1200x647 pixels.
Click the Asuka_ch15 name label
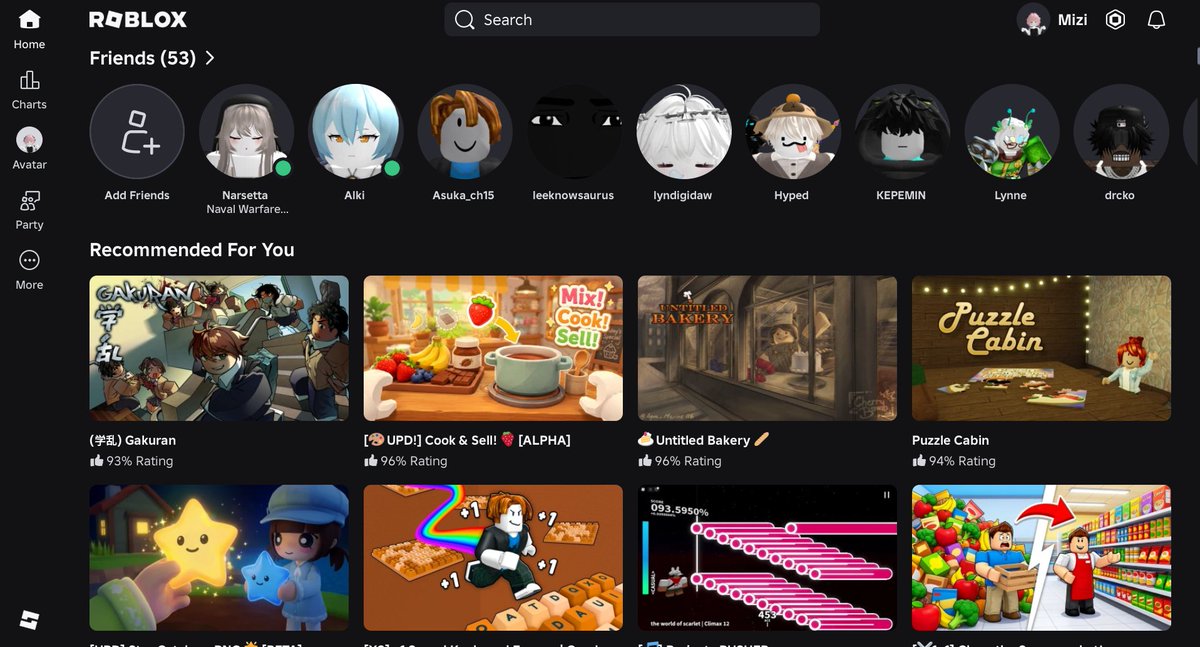[x=464, y=195]
